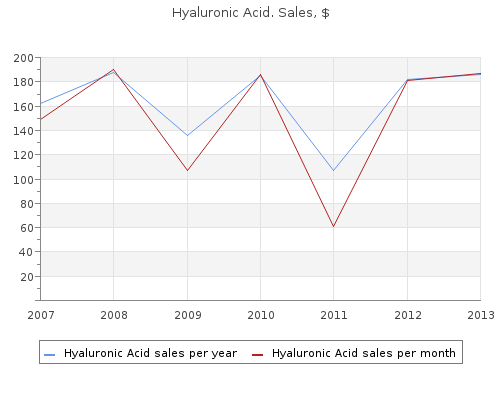500x400 pixels.
Task: Click the blue legend swatch for sales per year
Action: point(49,355)
